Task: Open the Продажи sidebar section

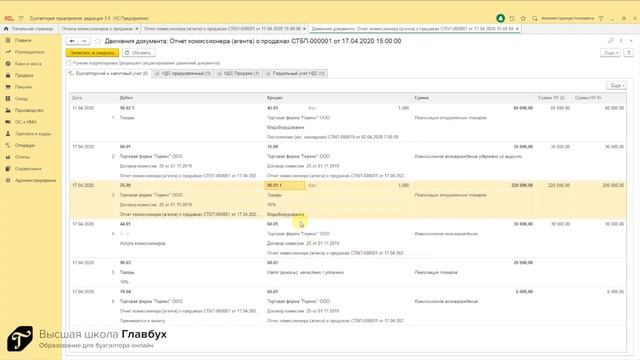Action: pos(24,75)
